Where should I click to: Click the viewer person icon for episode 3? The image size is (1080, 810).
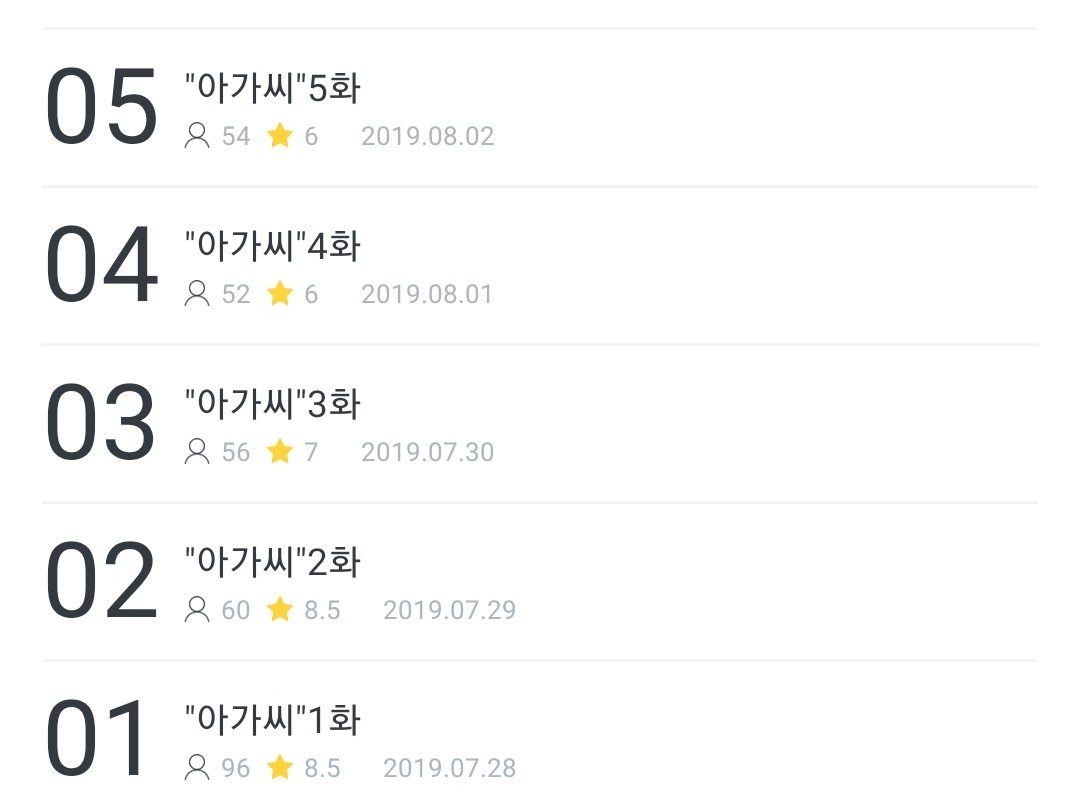tap(197, 452)
